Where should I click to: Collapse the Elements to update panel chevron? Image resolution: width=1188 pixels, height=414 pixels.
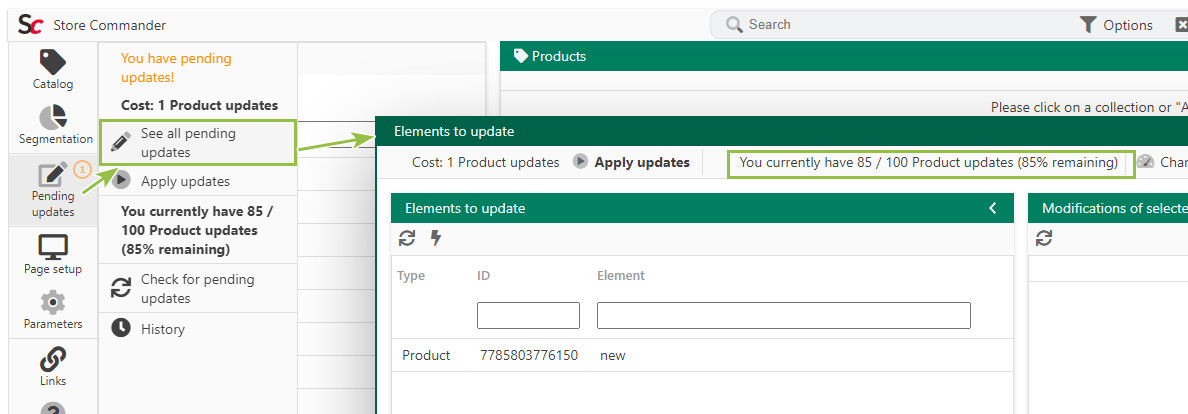point(993,209)
